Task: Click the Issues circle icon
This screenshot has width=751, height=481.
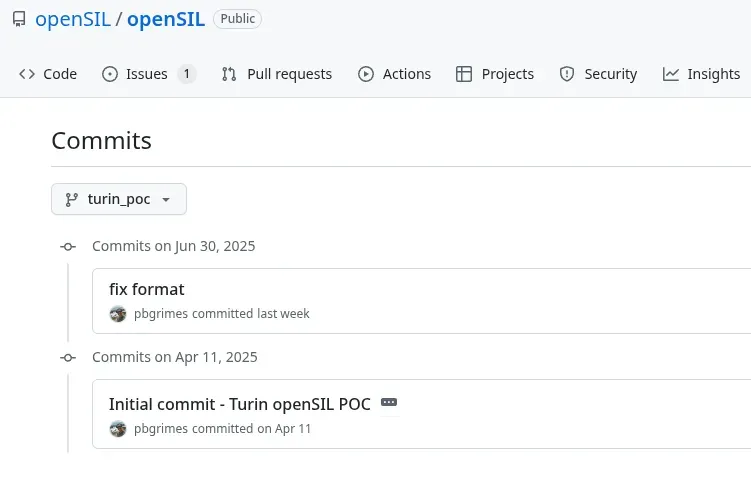Action: (110, 74)
